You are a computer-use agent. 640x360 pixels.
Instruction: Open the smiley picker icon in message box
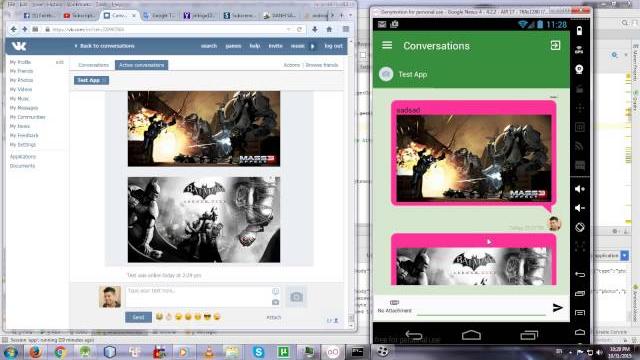click(276, 291)
